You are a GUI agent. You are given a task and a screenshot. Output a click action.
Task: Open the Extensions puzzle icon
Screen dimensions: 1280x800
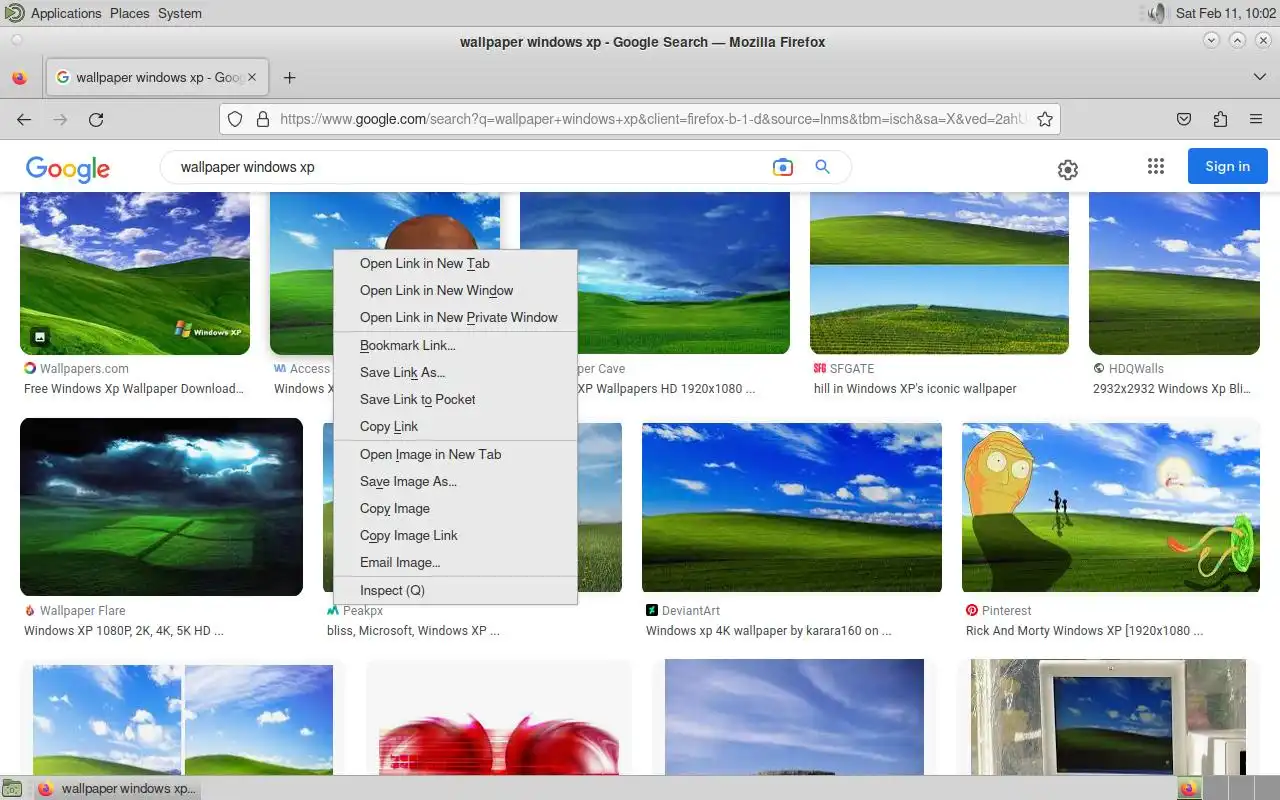1220,119
